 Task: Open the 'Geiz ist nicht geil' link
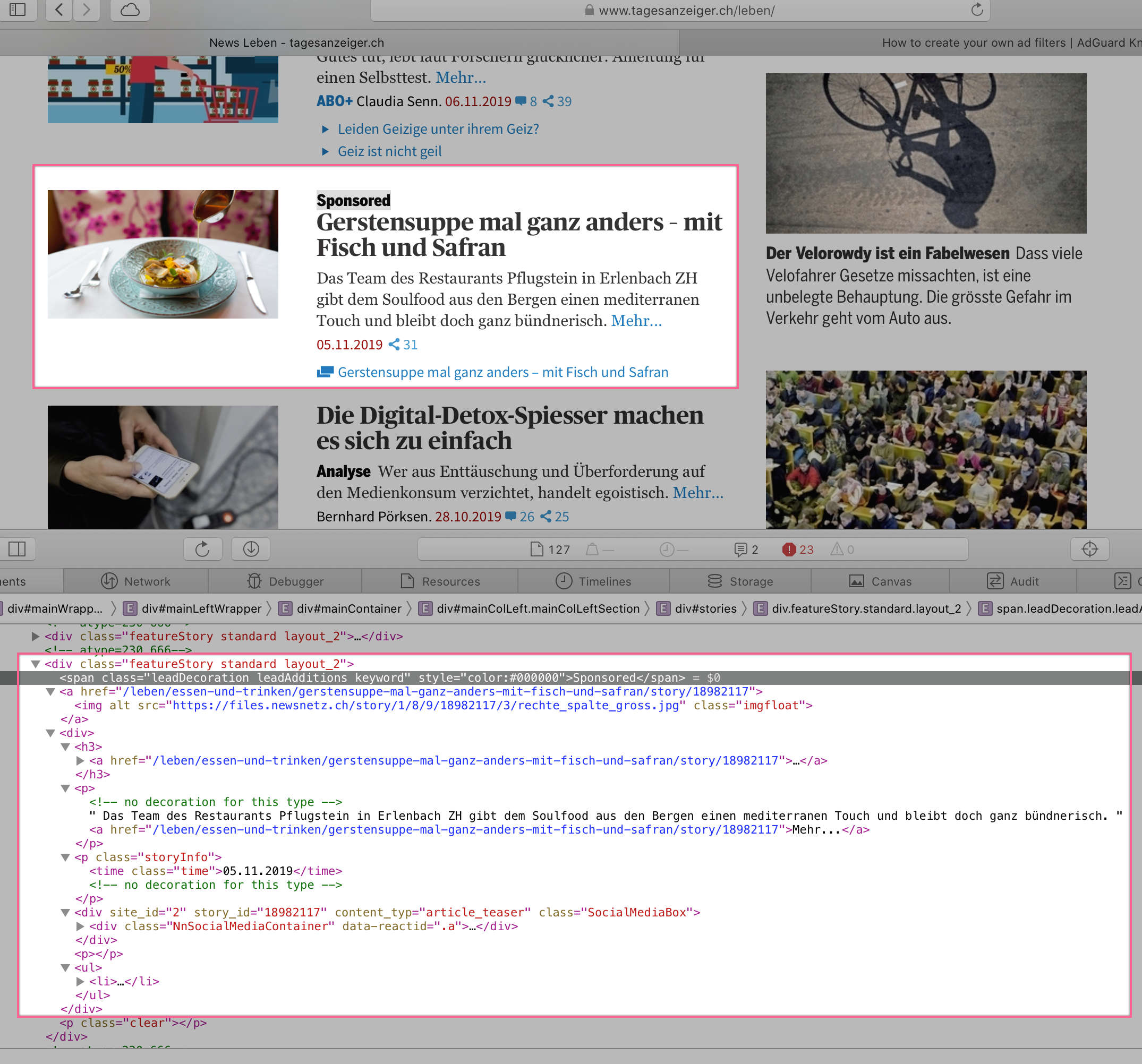click(x=389, y=151)
